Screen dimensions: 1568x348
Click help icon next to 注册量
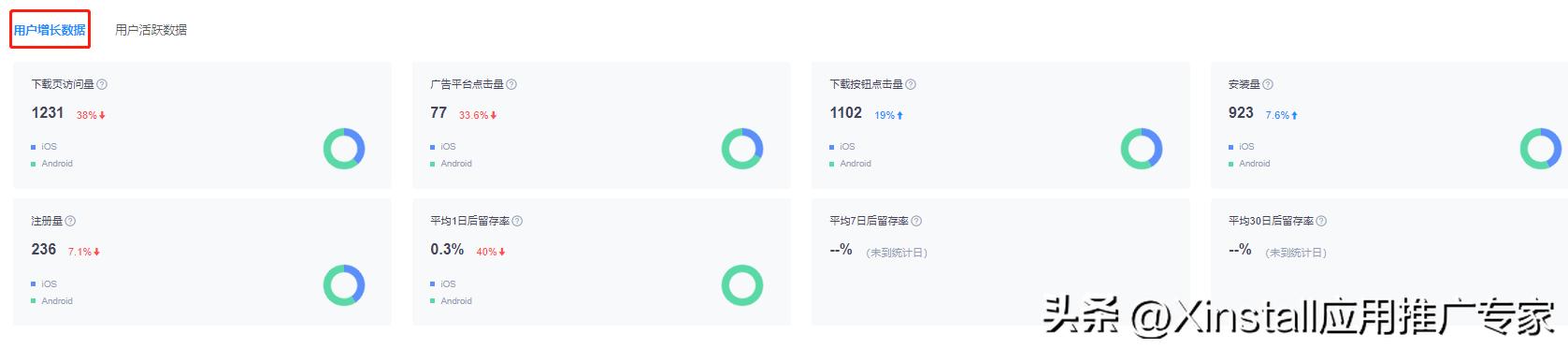click(70, 221)
